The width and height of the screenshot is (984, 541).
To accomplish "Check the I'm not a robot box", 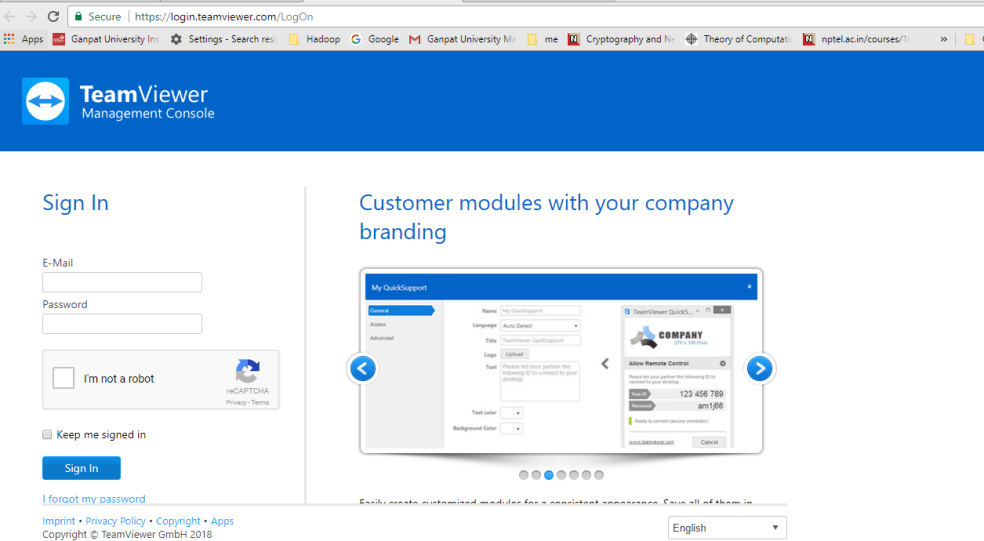I will (x=63, y=378).
